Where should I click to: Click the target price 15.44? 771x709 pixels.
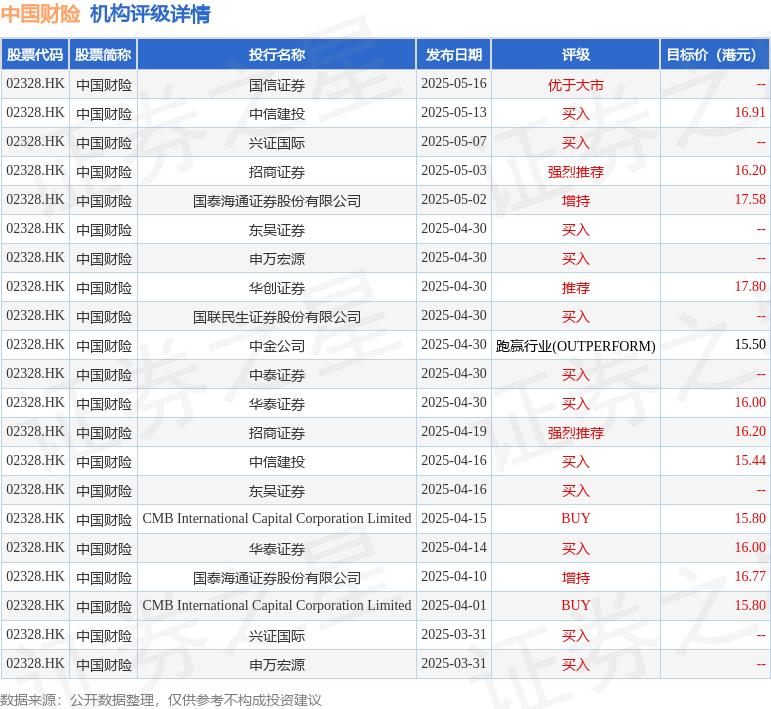(750, 461)
